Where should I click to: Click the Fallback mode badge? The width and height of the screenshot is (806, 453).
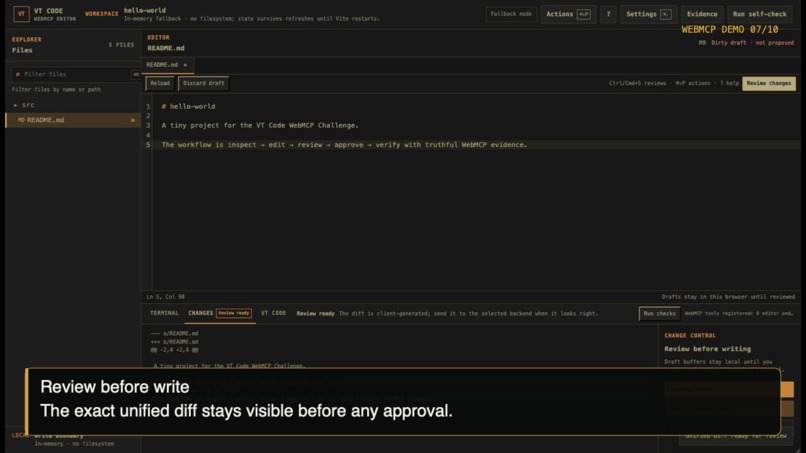tap(511, 14)
